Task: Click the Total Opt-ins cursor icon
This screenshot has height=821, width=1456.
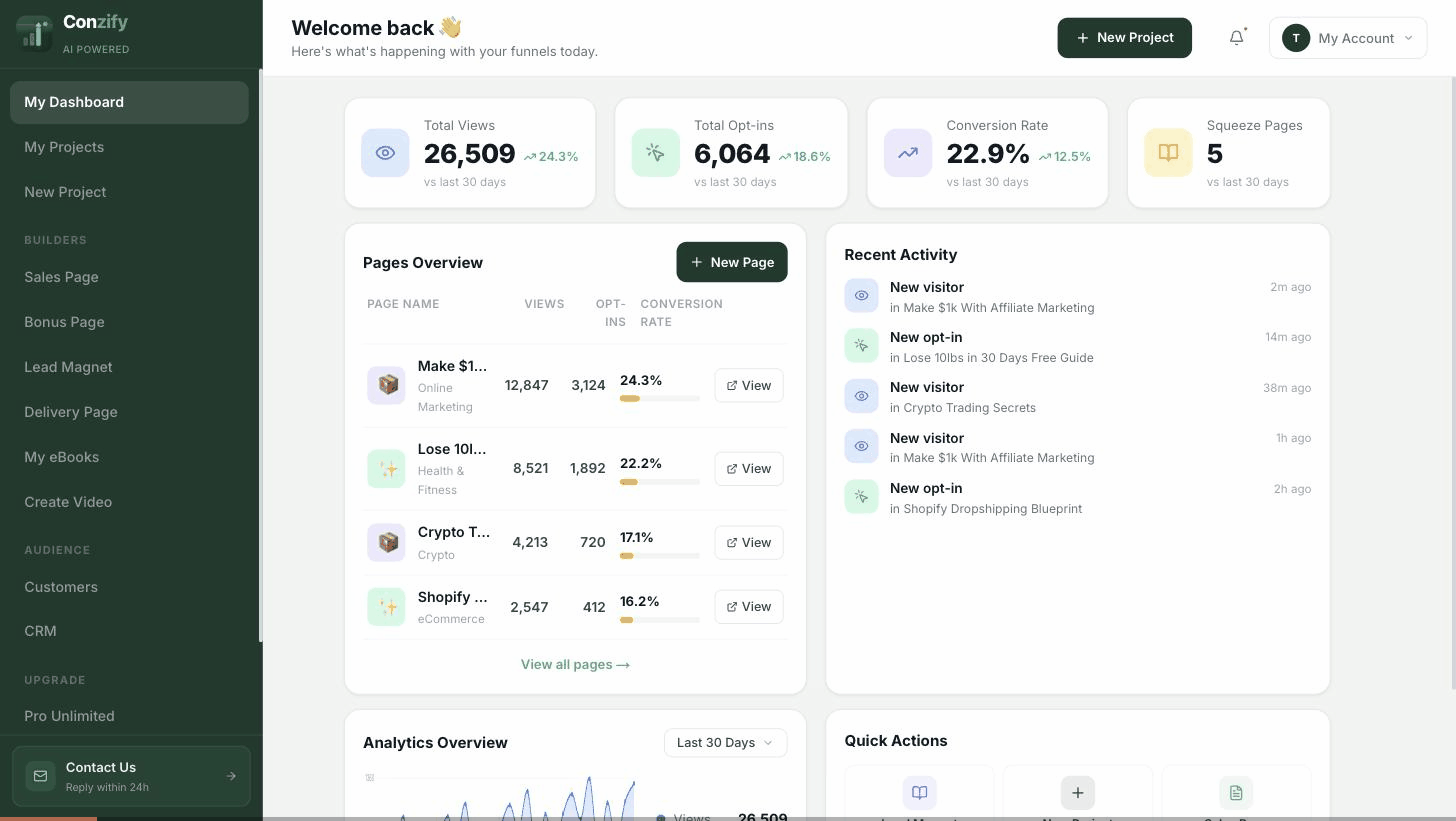Action: [655, 153]
